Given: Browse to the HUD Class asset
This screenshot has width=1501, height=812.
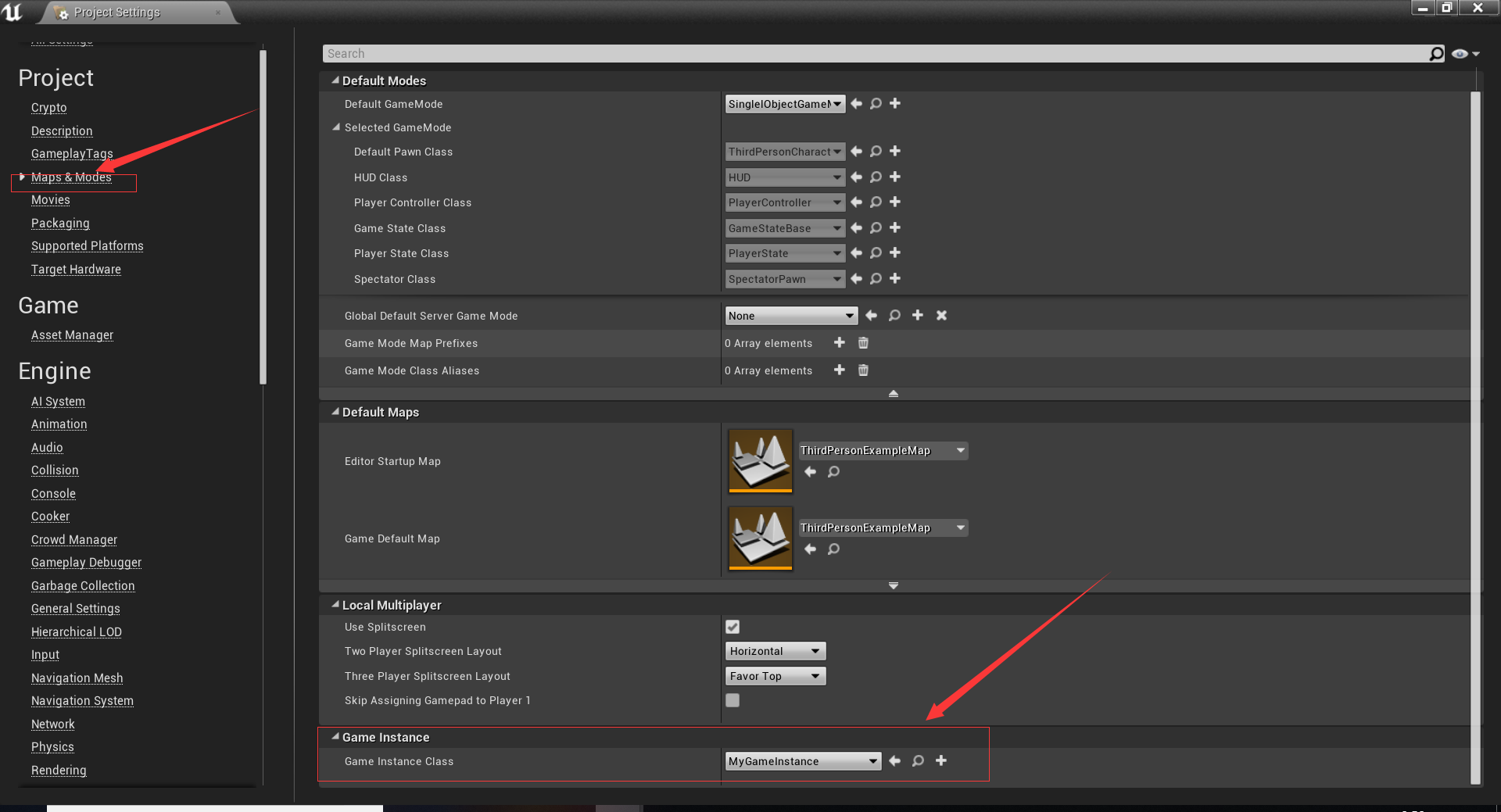Looking at the screenshot, I should [876, 177].
